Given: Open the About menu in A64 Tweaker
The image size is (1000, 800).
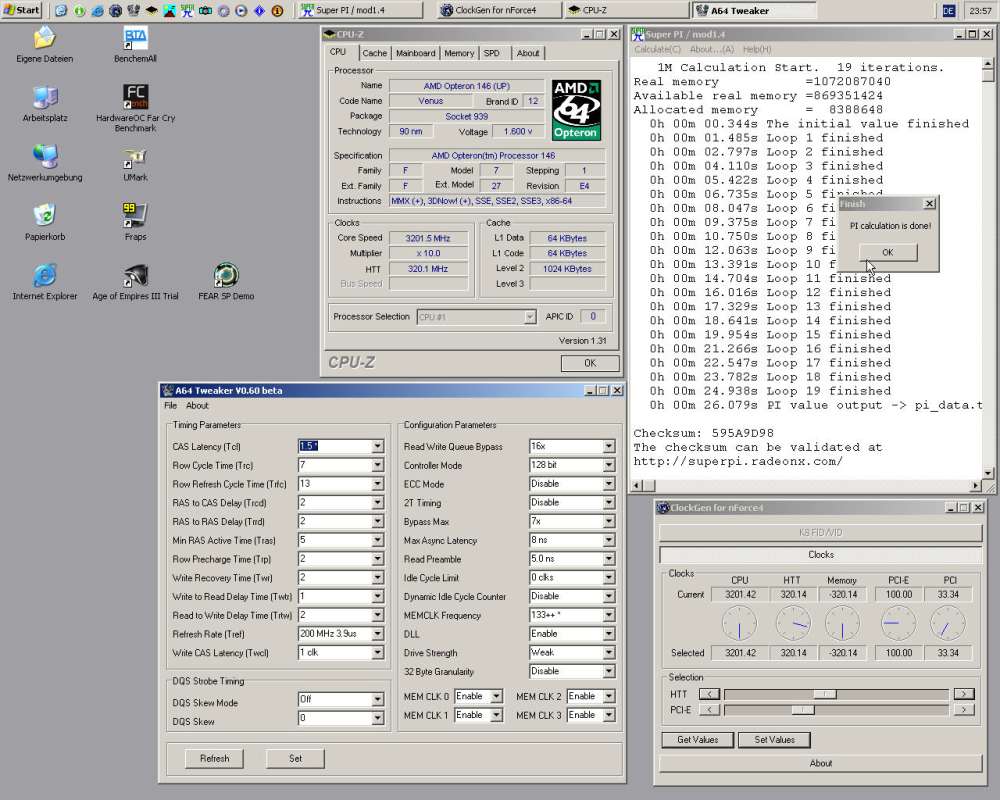Looking at the screenshot, I should (x=197, y=406).
